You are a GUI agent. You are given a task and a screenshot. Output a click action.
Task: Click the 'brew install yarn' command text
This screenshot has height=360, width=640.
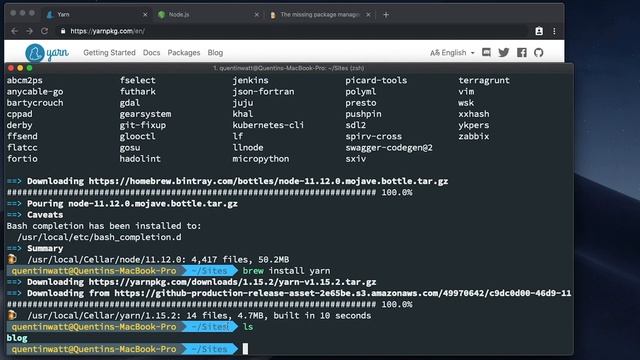click(x=287, y=271)
